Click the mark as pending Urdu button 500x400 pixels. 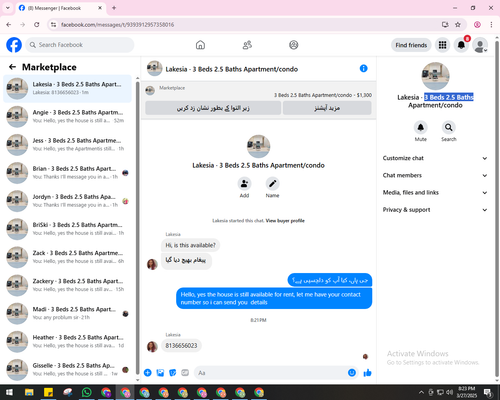[213, 108]
